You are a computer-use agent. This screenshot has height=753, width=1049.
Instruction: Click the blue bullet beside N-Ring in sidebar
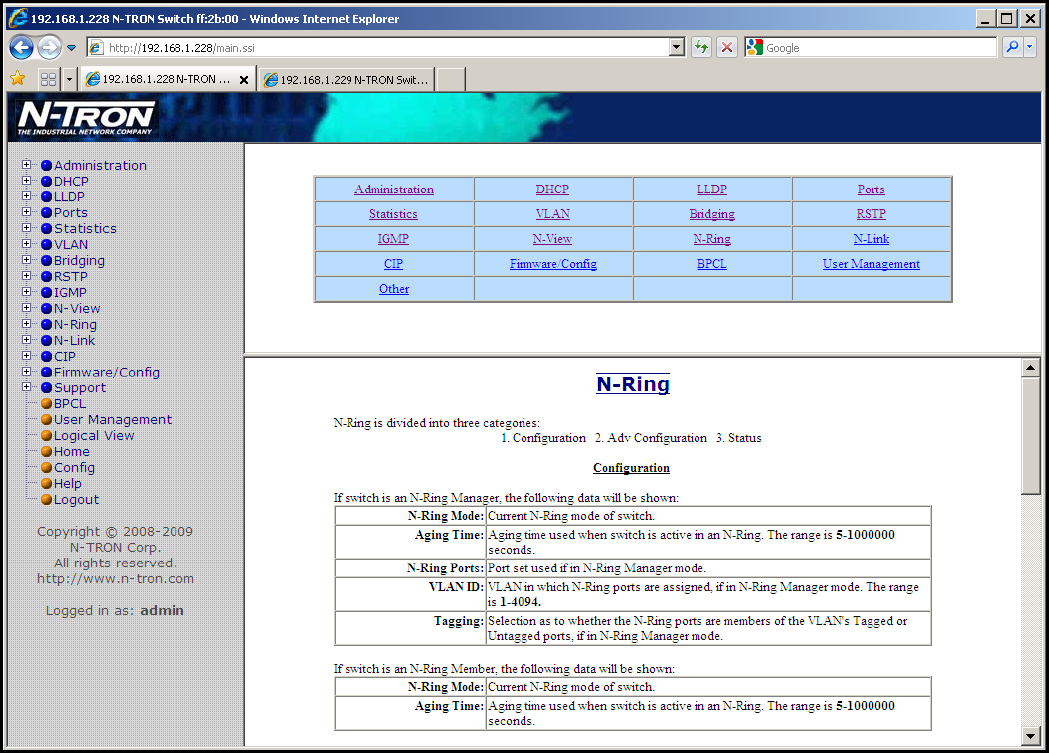pyautogui.click(x=46, y=325)
